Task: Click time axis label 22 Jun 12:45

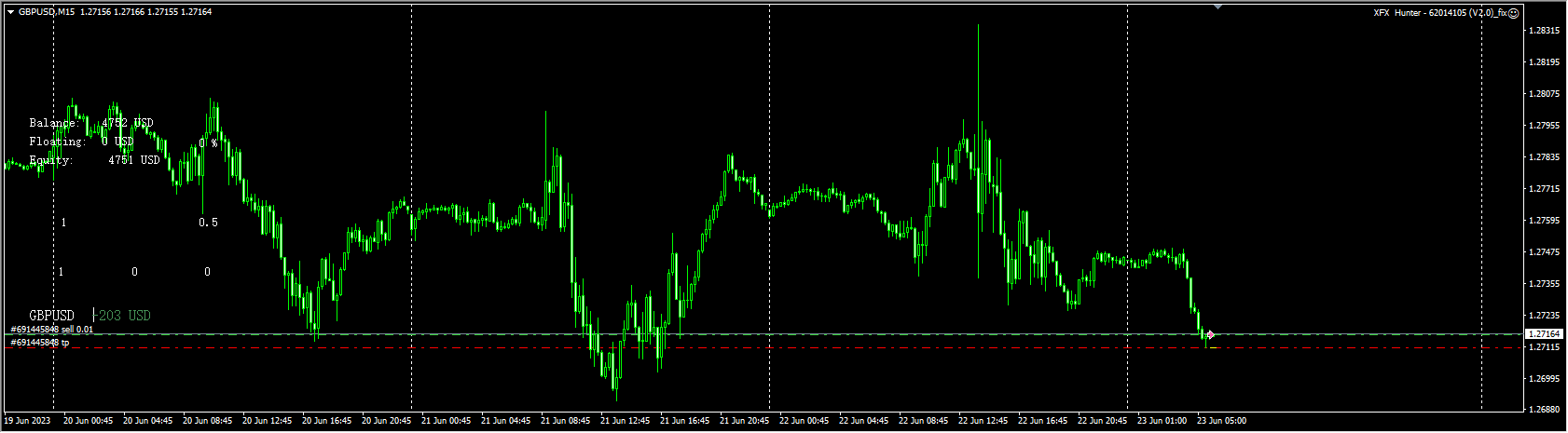Action: 983,421
